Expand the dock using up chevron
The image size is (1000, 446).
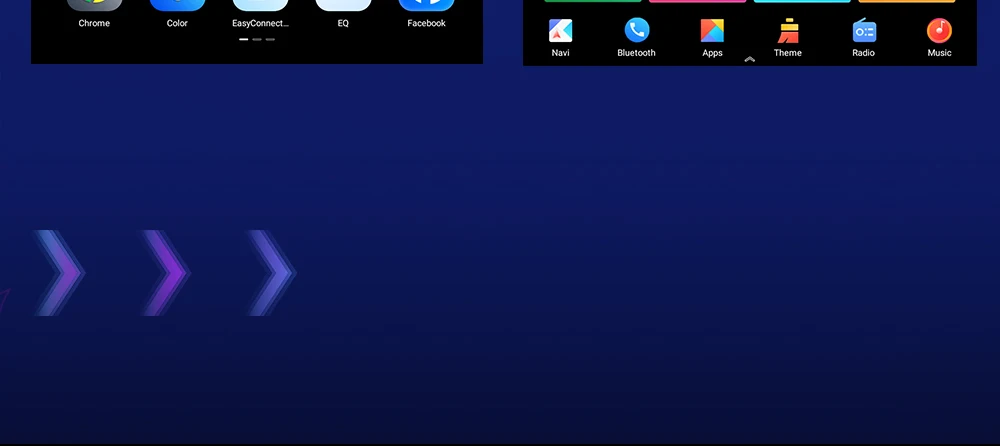pyautogui.click(x=750, y=59)
